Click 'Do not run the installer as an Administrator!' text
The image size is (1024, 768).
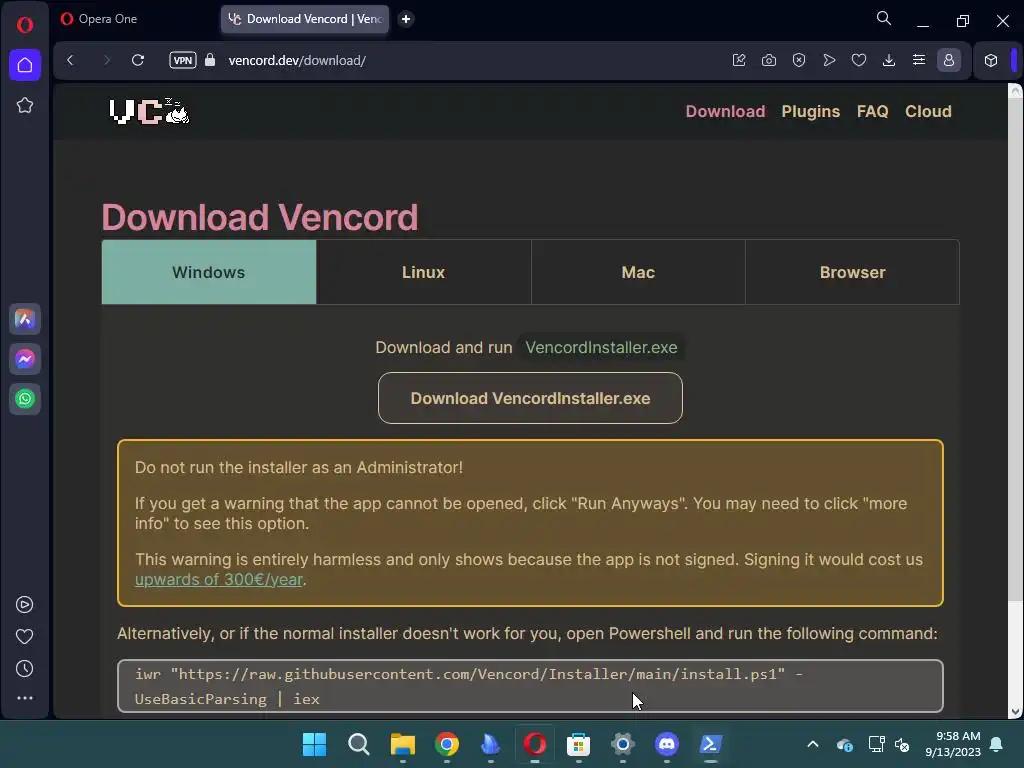pos(299,468)
